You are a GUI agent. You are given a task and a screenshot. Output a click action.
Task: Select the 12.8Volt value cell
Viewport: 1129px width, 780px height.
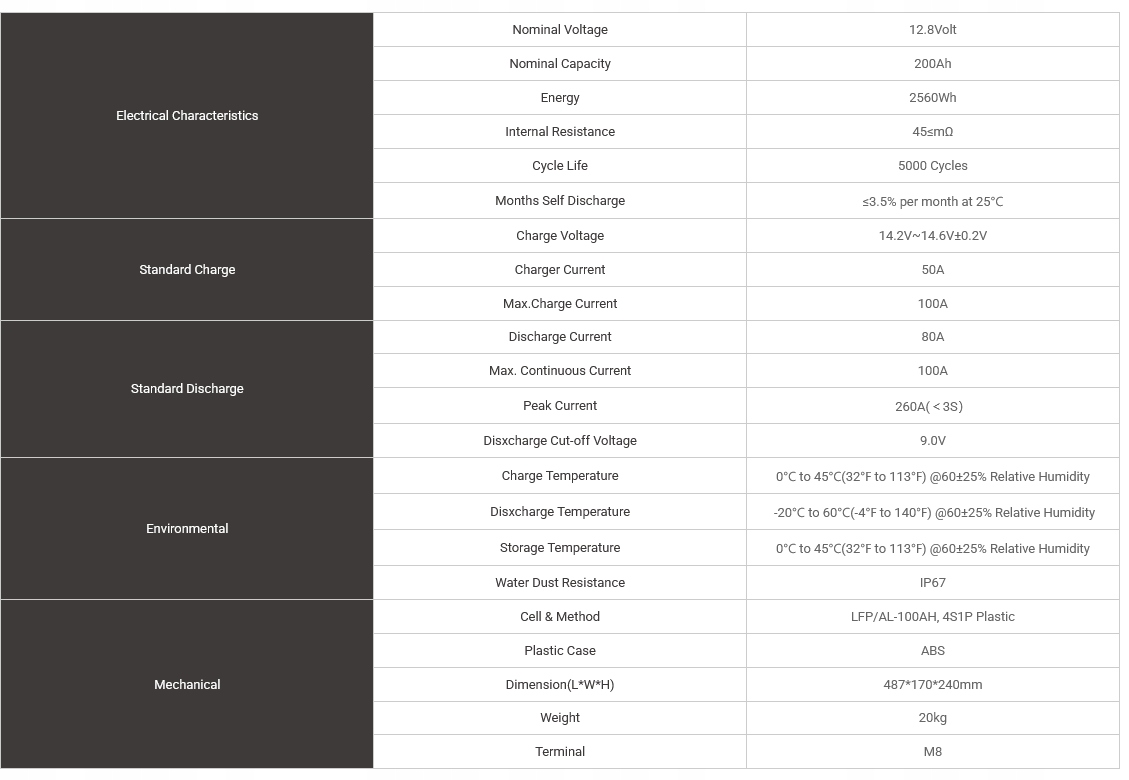(932, 30)
